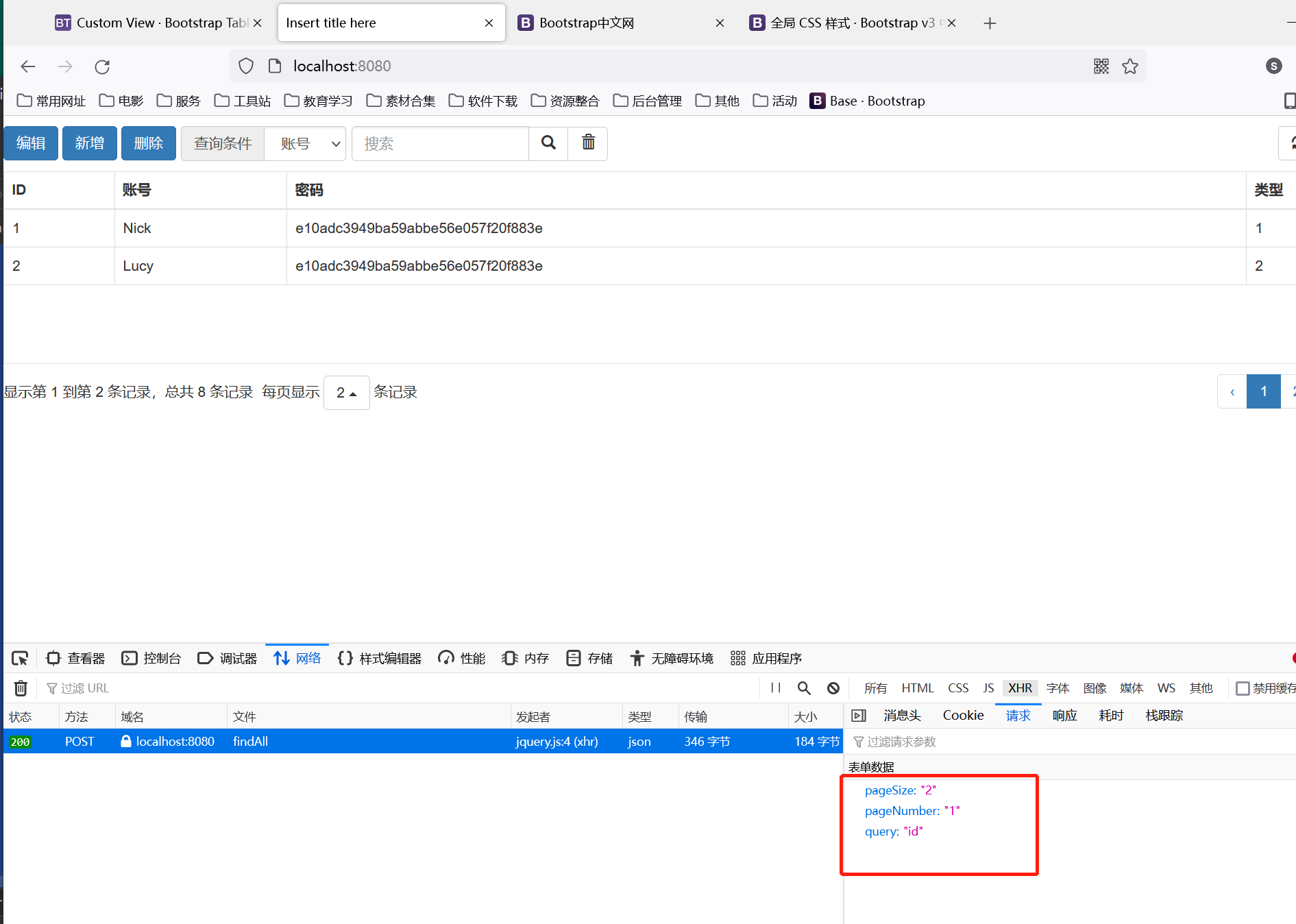Open the 无障碍环境 accessibility panel

(x=672, y=658)
